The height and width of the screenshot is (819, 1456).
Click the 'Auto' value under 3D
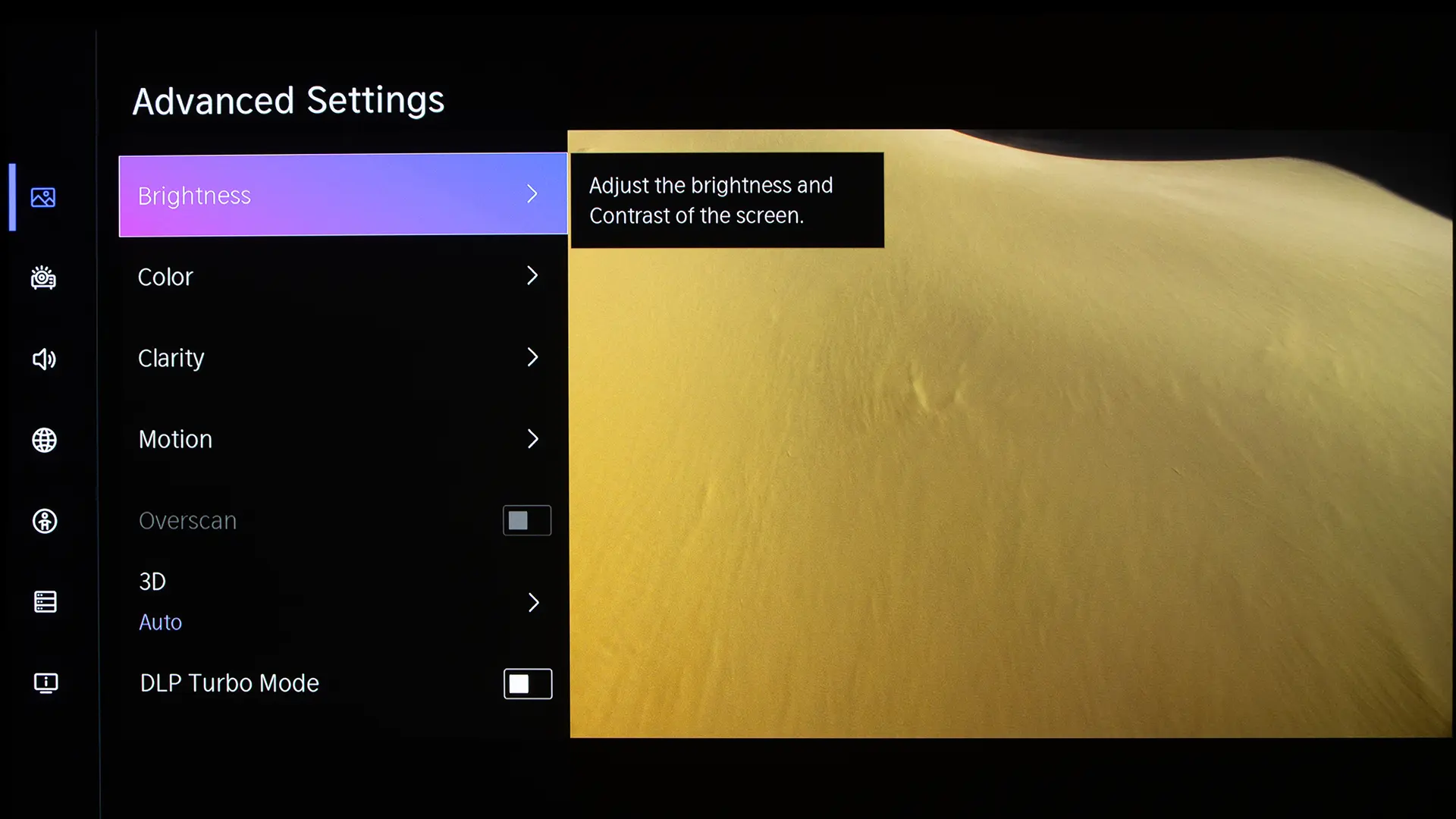(160, 623)
